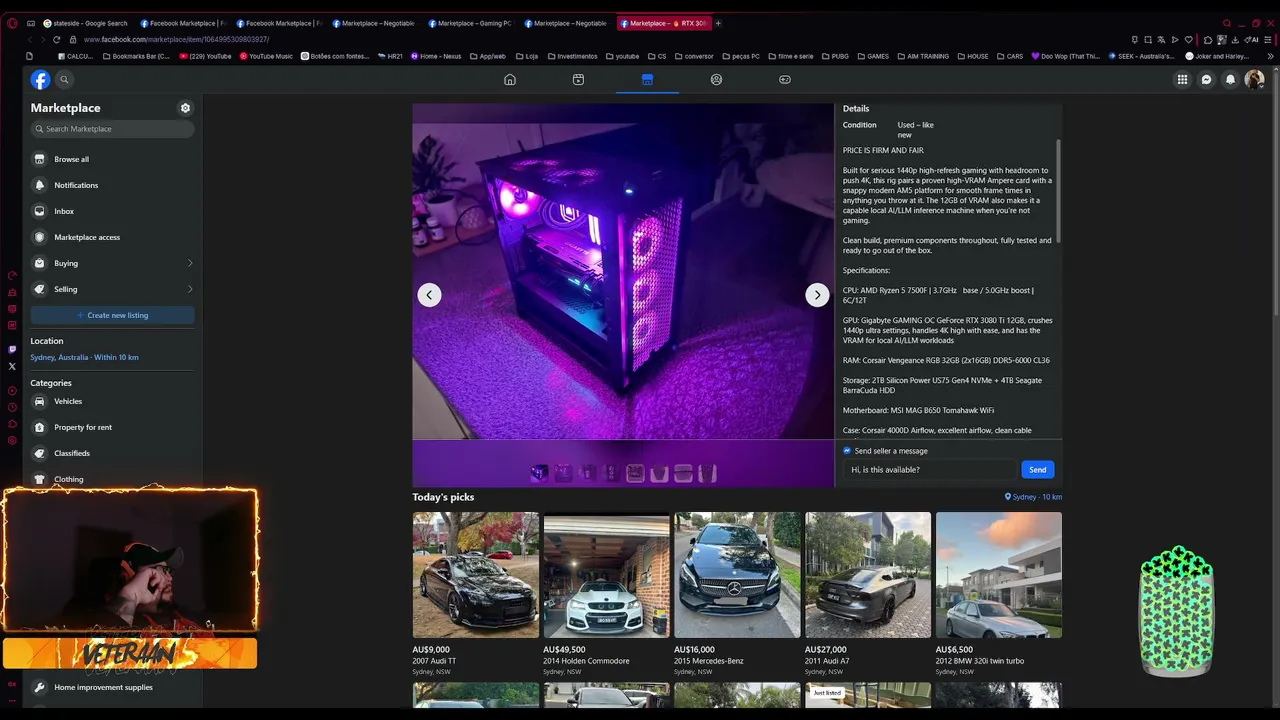Open the Facebook search magnifier

(64, 79)
